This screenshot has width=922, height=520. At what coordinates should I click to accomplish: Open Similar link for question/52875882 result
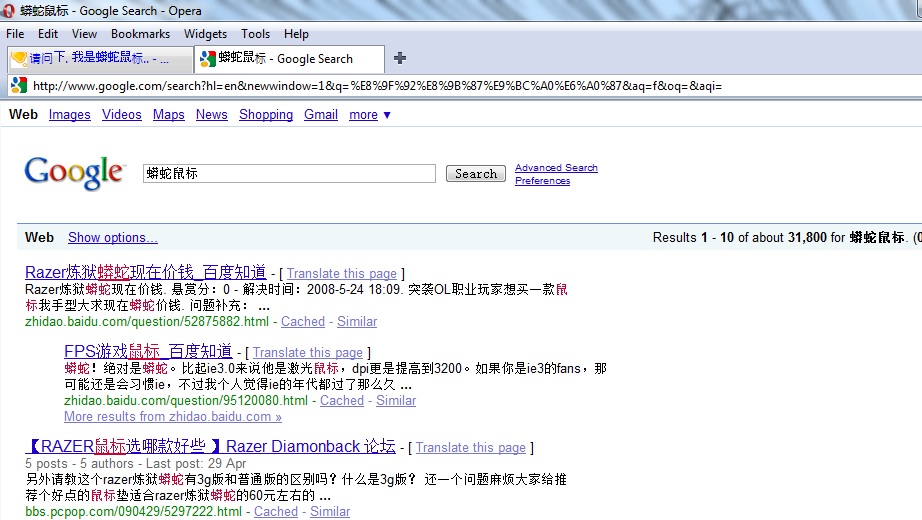357,322
